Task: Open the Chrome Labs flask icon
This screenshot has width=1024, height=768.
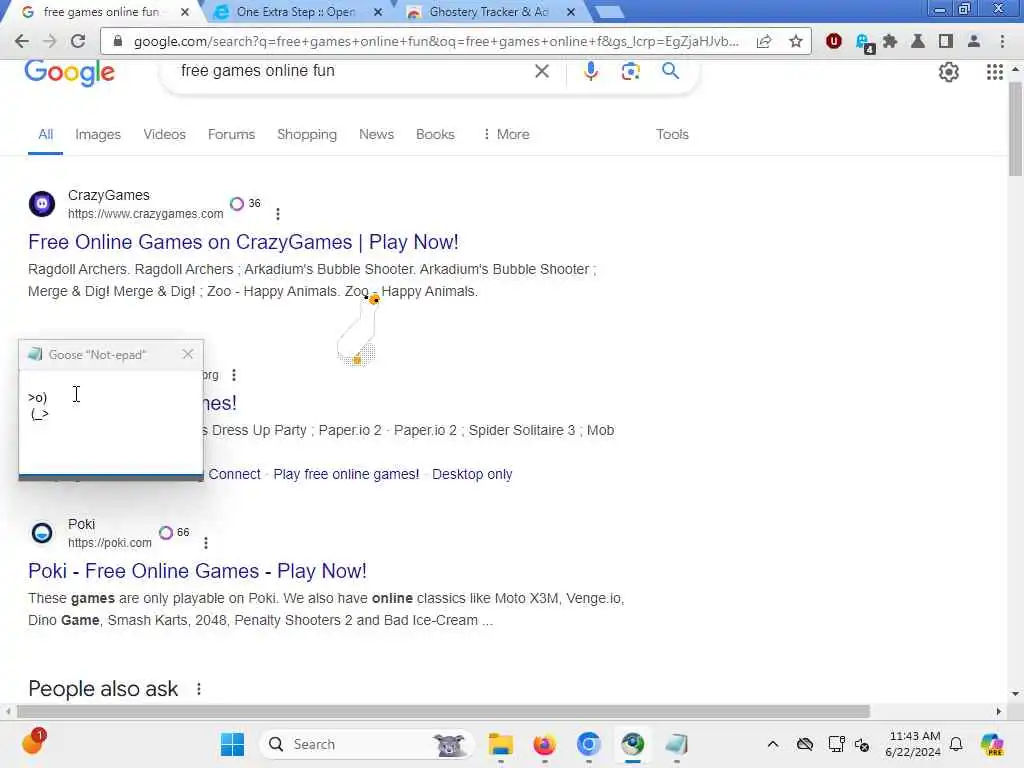Action: [918, 41]
